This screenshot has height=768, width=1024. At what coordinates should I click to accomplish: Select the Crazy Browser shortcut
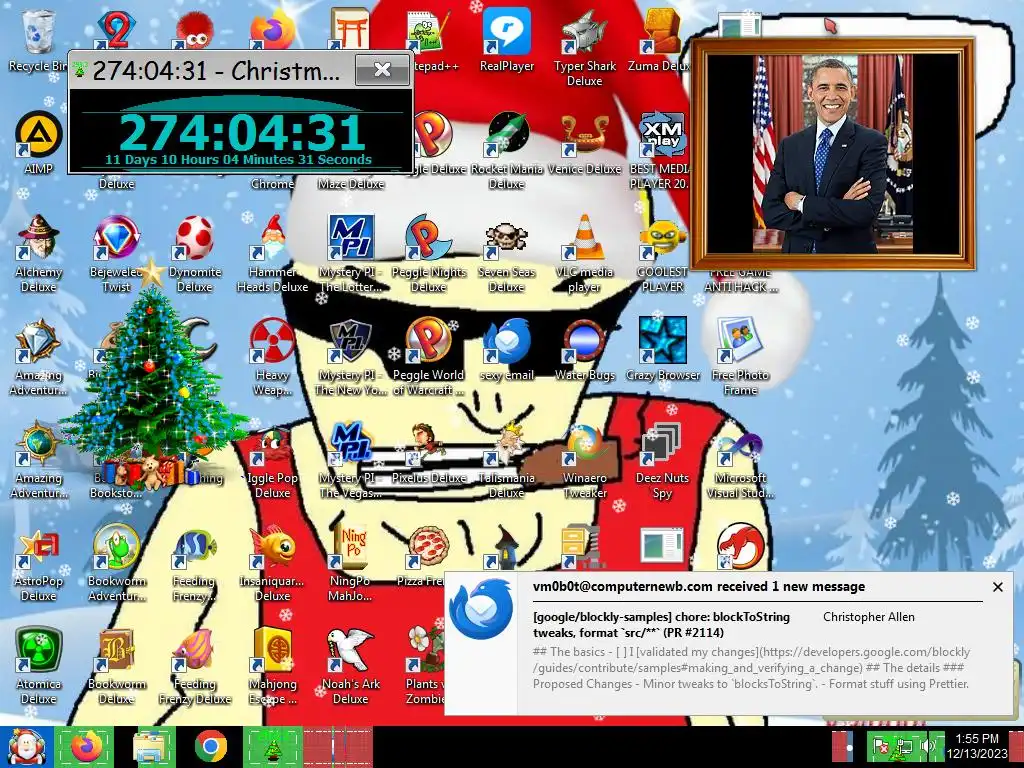662,349
